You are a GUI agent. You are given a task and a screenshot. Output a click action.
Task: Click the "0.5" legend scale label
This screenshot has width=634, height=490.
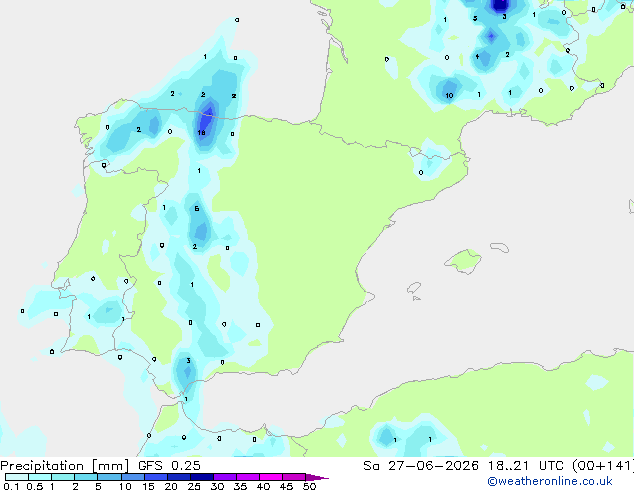tap(35, 486)
